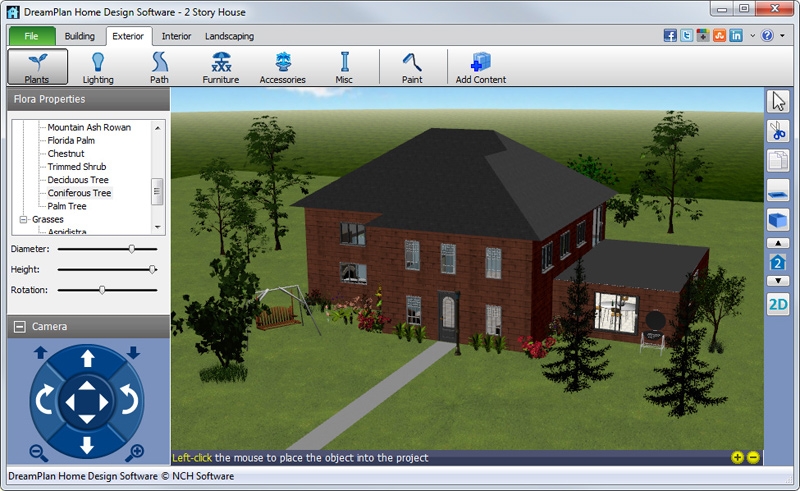
Task: Switch to the Interior tab
Action: tap(176, 36)
